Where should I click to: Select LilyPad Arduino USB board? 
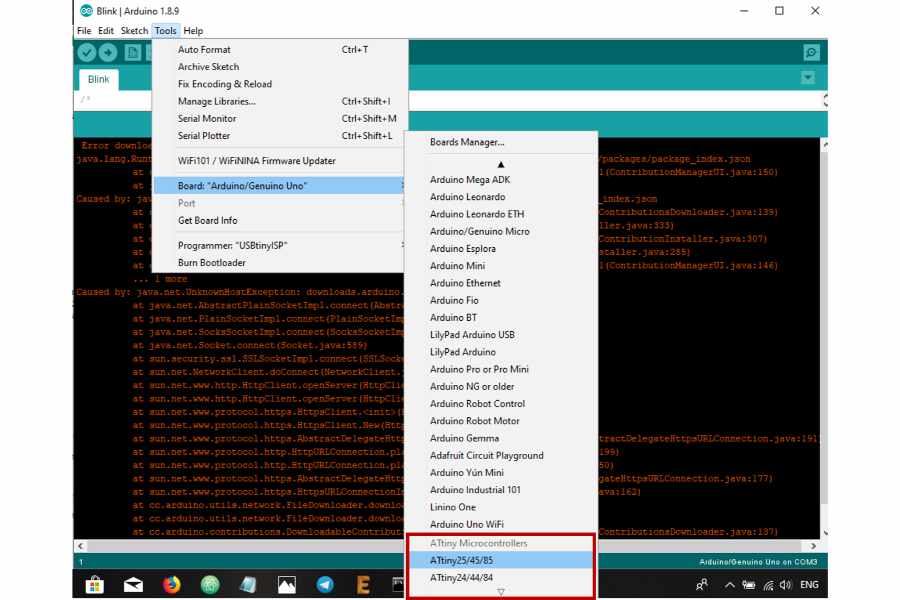501,335
